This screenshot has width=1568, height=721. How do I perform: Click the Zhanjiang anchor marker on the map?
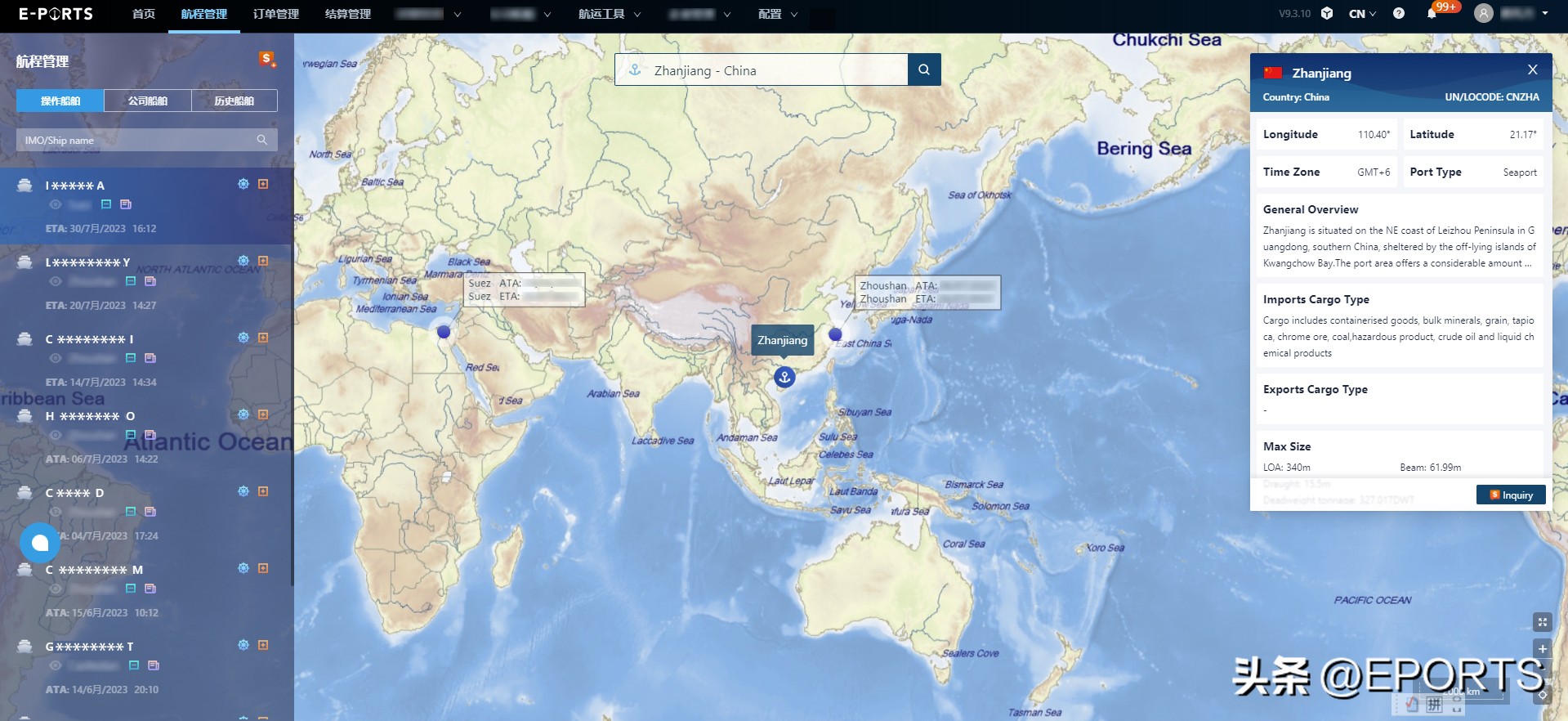click(x=784, y=377)
